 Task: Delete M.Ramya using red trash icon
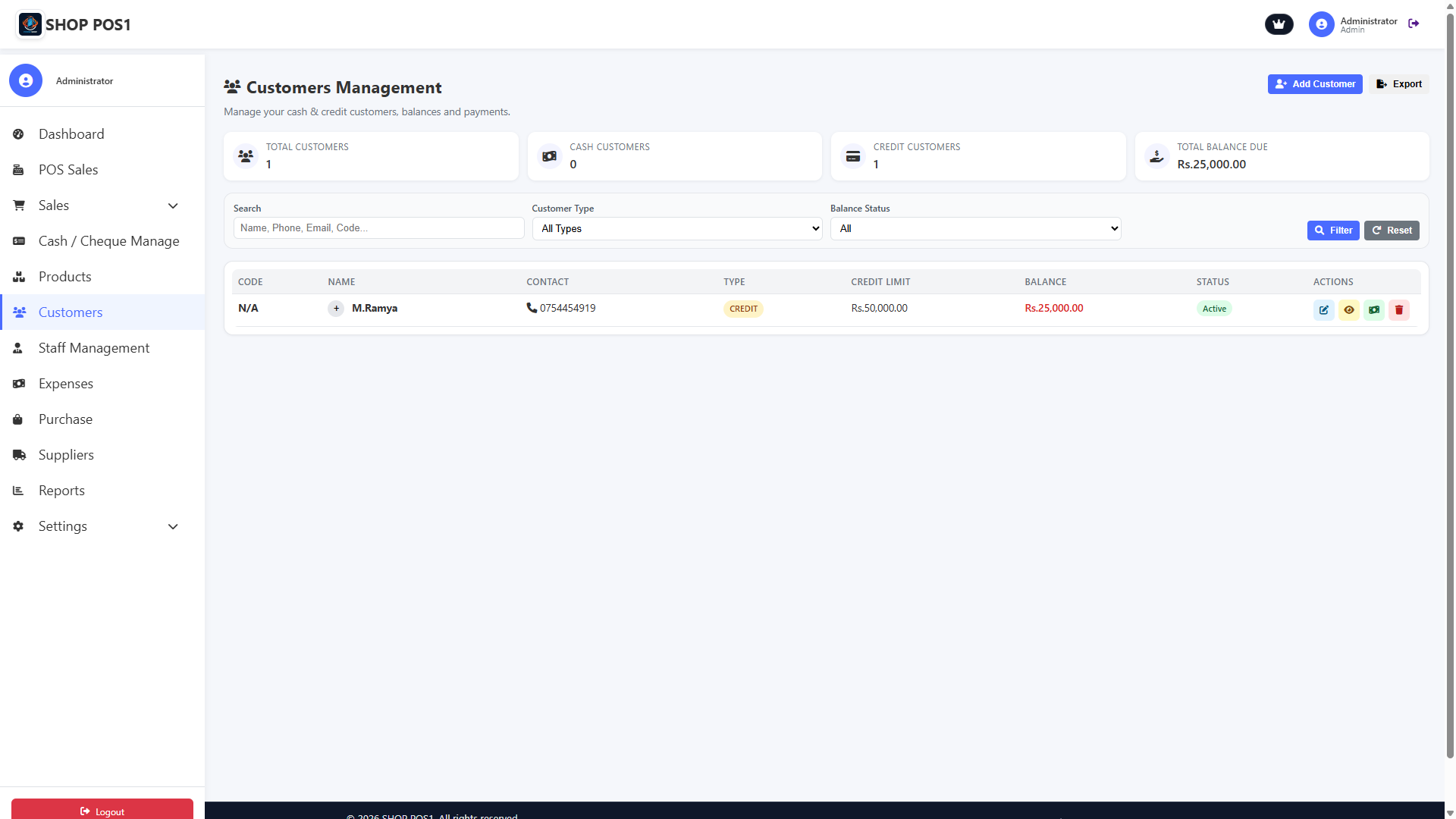point(1398,309)
